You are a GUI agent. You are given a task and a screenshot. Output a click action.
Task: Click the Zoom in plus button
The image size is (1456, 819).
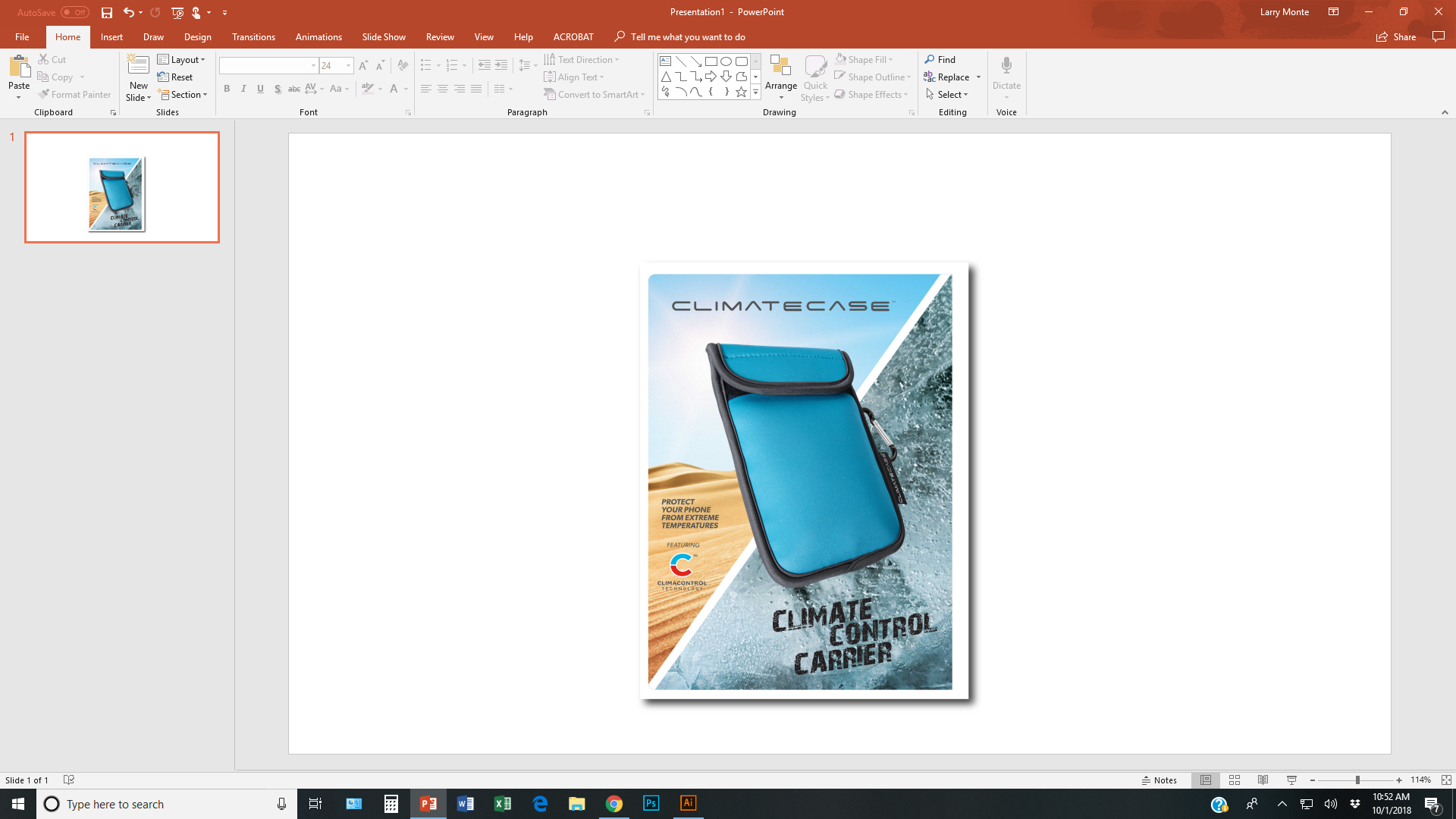(x=1399, y=780)
